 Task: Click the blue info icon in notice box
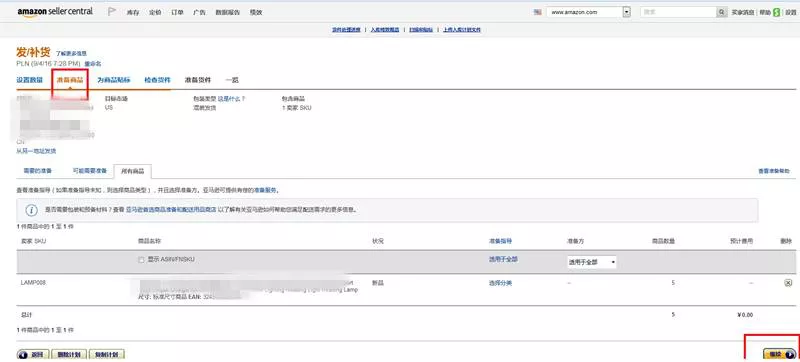(x=32, y=210)
